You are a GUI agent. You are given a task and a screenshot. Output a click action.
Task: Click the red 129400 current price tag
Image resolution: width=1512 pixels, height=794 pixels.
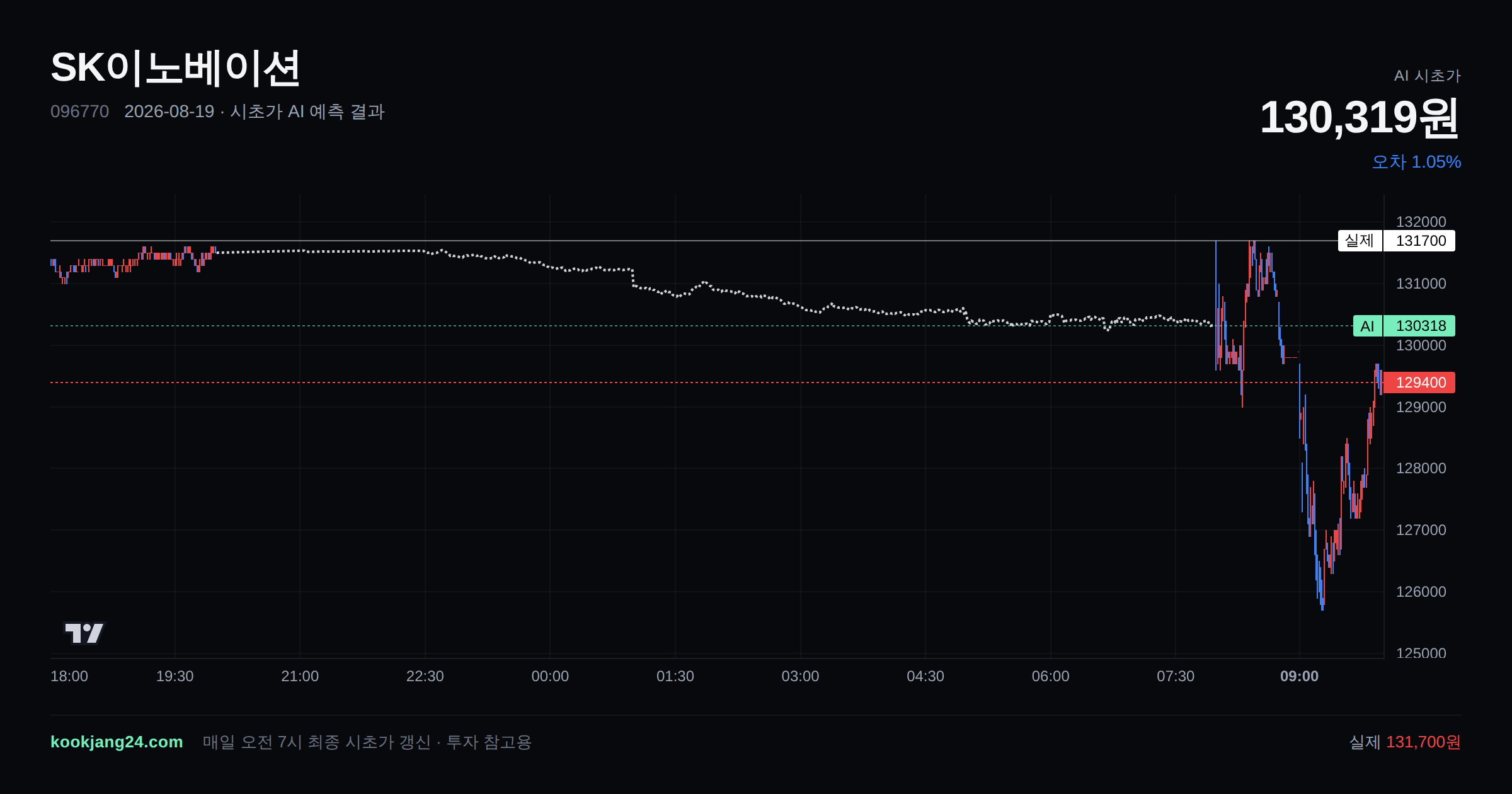1420,383
